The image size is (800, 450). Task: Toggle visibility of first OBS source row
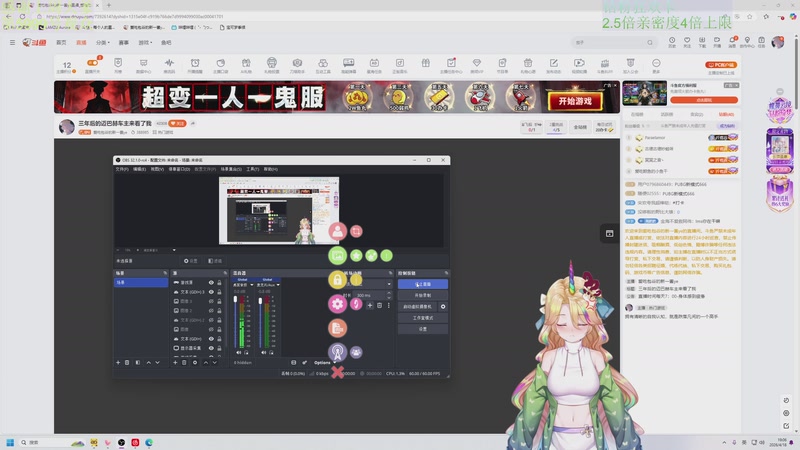[211, 283]
